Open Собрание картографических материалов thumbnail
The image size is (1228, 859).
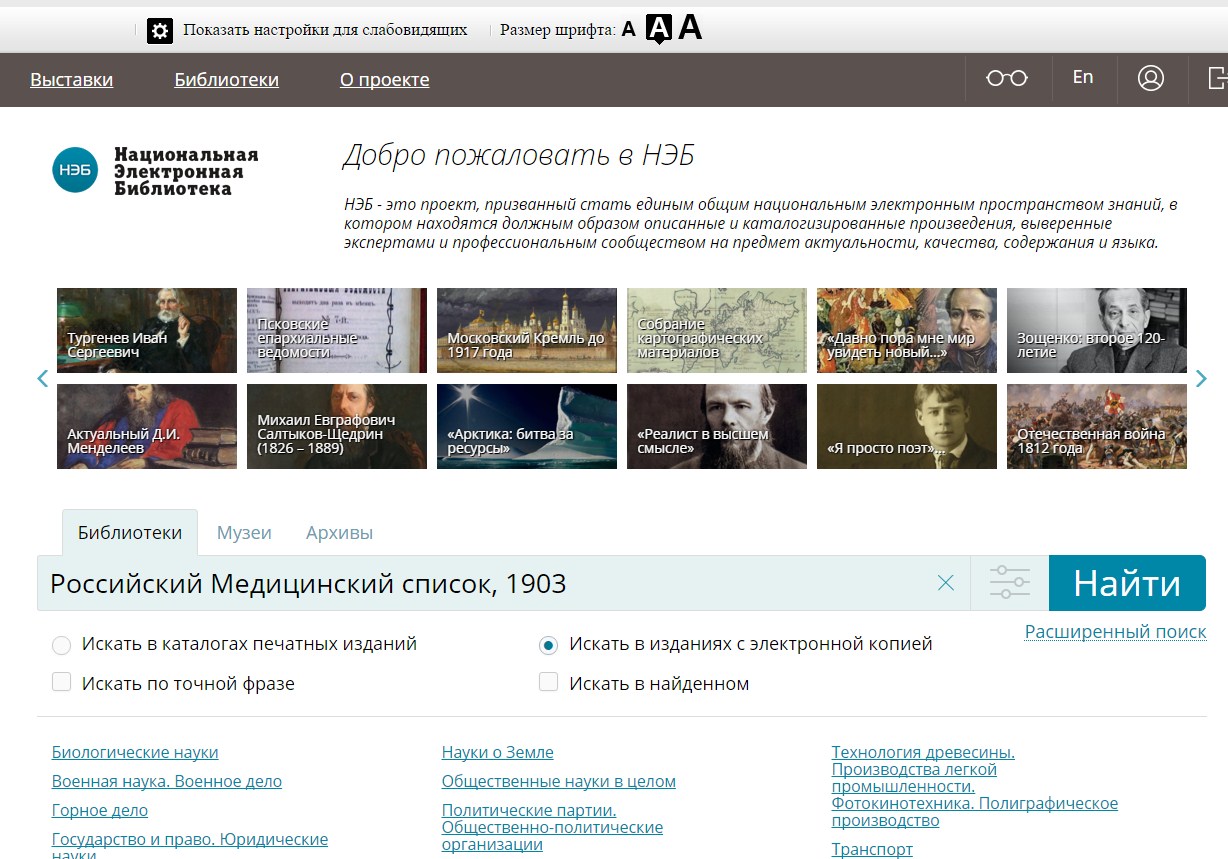coord(717,330)
